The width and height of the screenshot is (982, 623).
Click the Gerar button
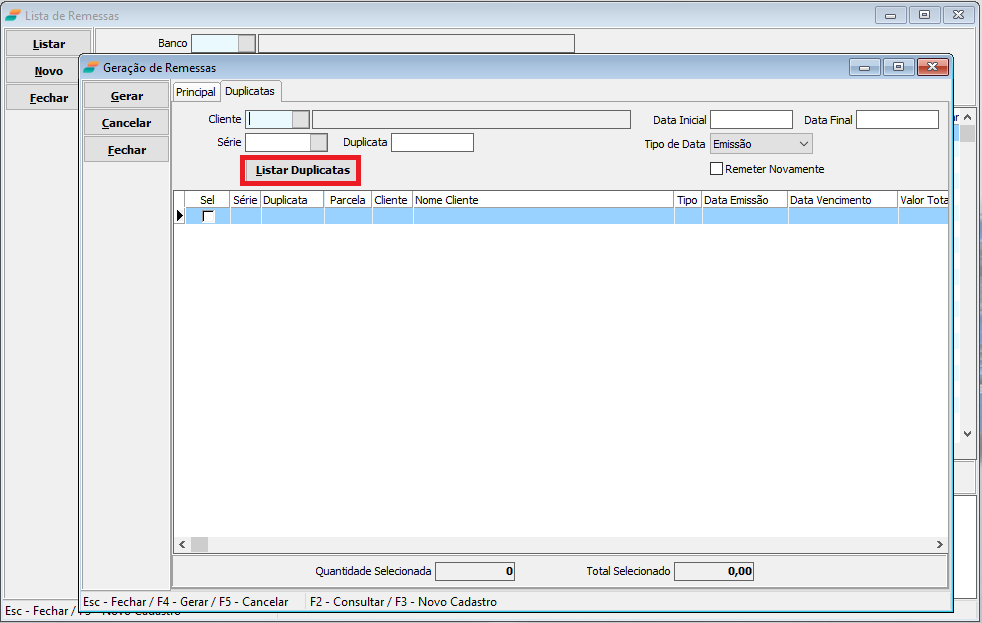[127, 96]
